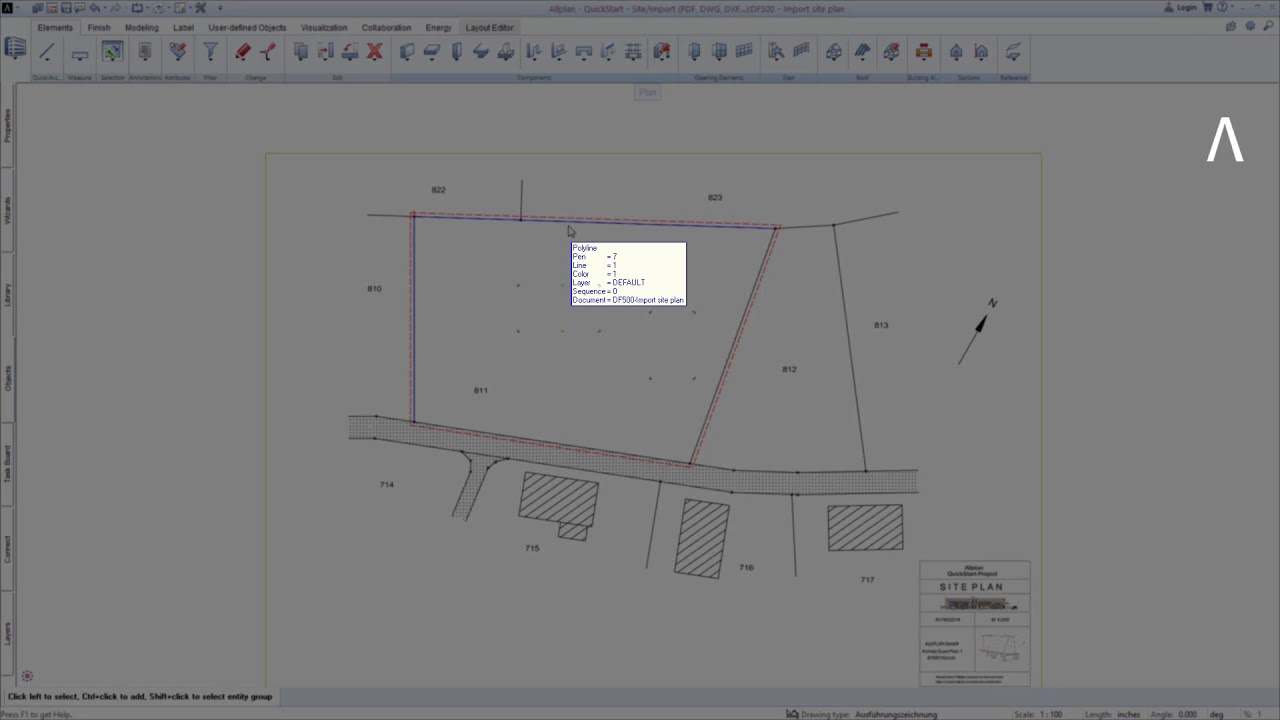Screen dimensions: 1280x720
Task: Open the Visualization tab
Action: tap(324, 28)
